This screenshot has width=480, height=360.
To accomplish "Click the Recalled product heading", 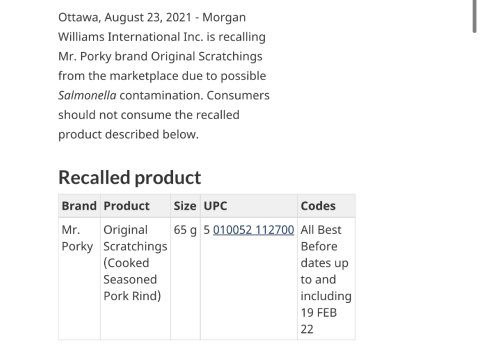I will pyautogui.click(x=130, y=177).
